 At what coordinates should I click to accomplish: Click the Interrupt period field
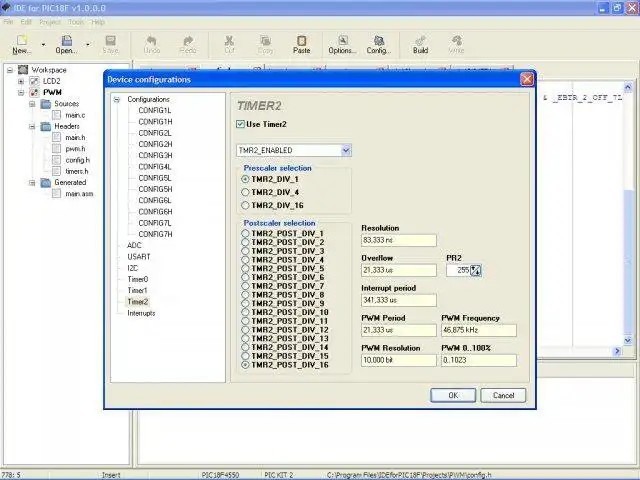(x=399, y=300)
